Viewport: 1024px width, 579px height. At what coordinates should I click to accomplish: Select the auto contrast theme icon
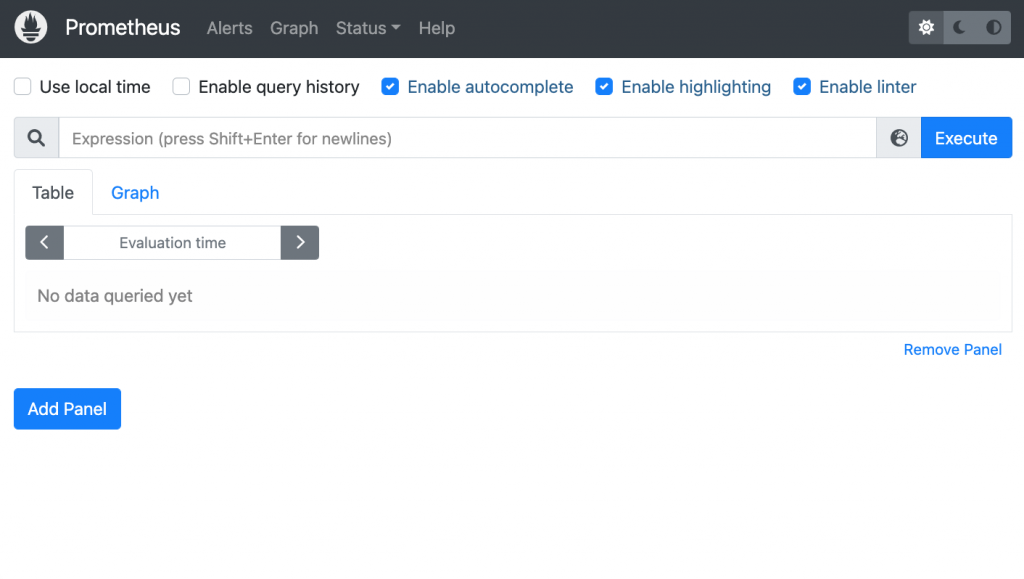click(x=993, y=27)
